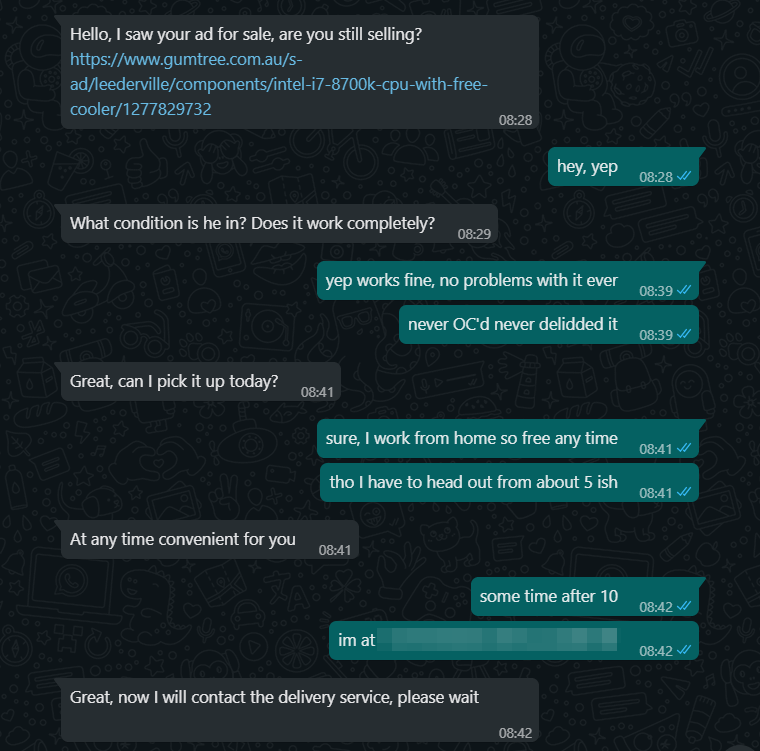This screenshot has width=760, height=751.
Task: Click read ticks beside "never OC'd never delidded it"
Action: click(x=684, y=334)
